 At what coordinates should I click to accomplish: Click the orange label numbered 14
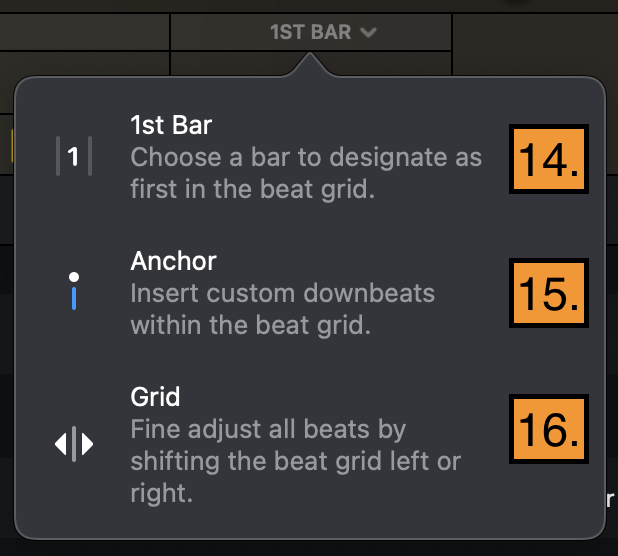click(549, 159)
